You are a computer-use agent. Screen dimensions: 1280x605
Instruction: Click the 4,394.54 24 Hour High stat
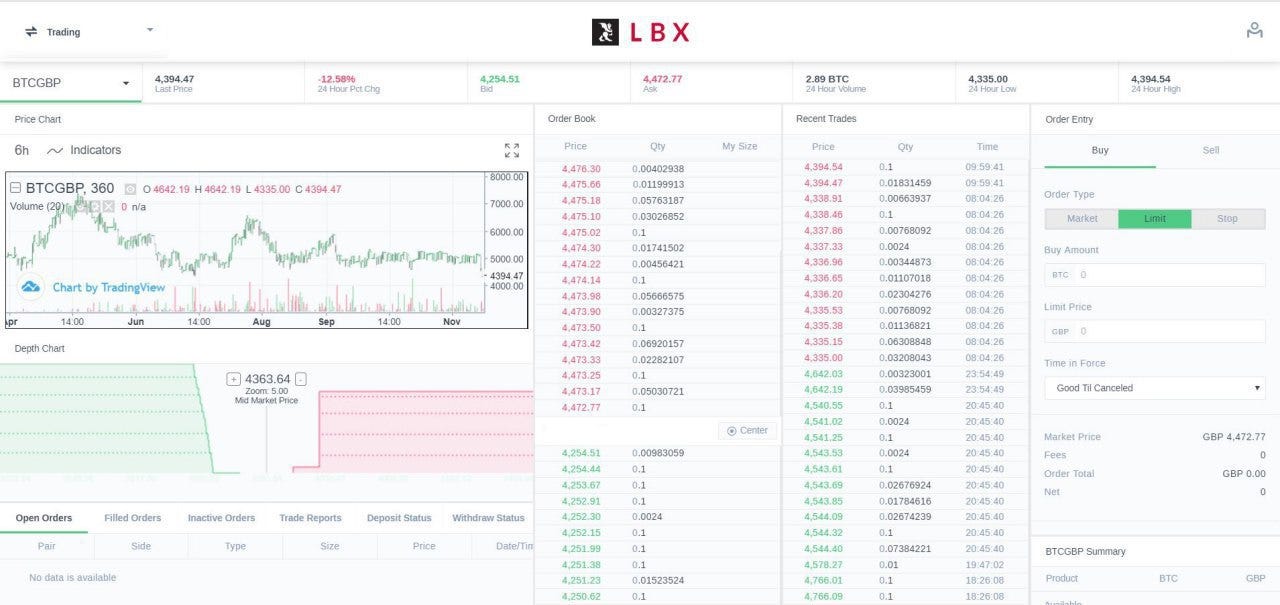pyautogui.click(x=1156, y=83)
